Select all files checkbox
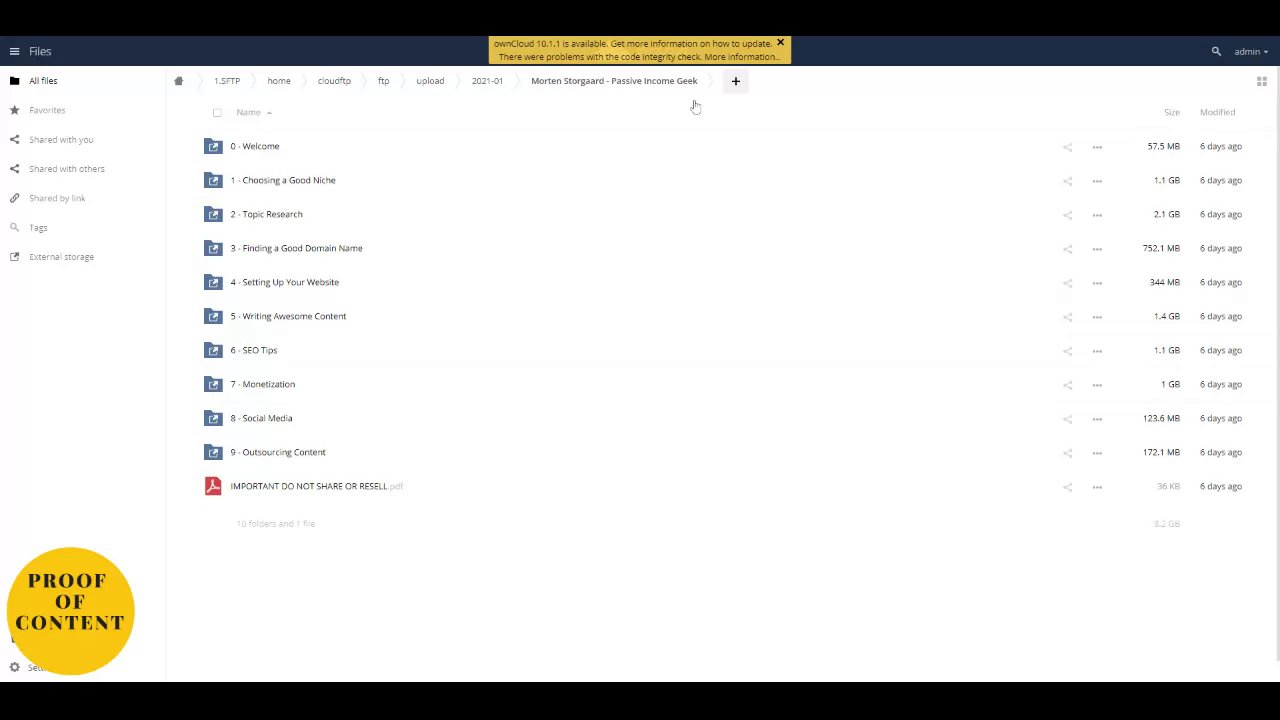1280x720 pixels. (217, 113)
